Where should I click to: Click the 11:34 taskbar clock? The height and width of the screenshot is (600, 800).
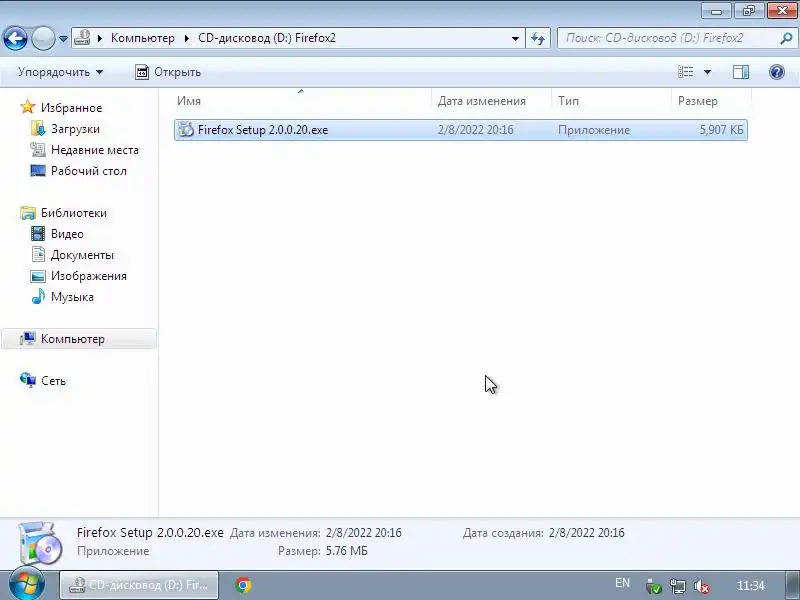751,586
